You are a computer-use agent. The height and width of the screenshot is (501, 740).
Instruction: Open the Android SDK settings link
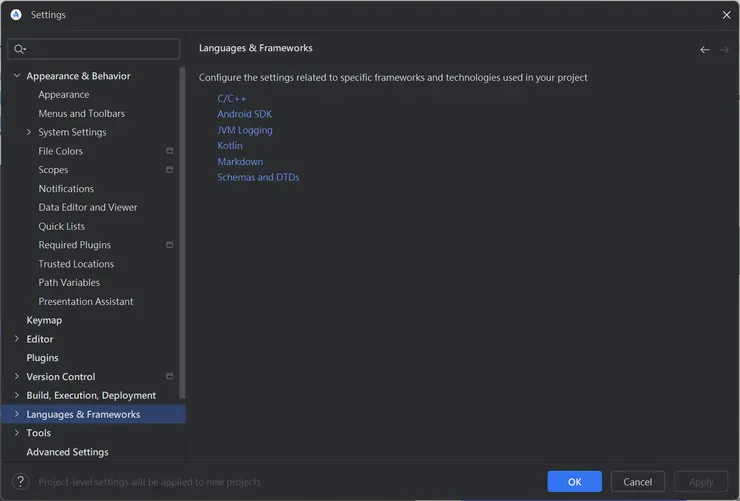[x=244, y=114]
